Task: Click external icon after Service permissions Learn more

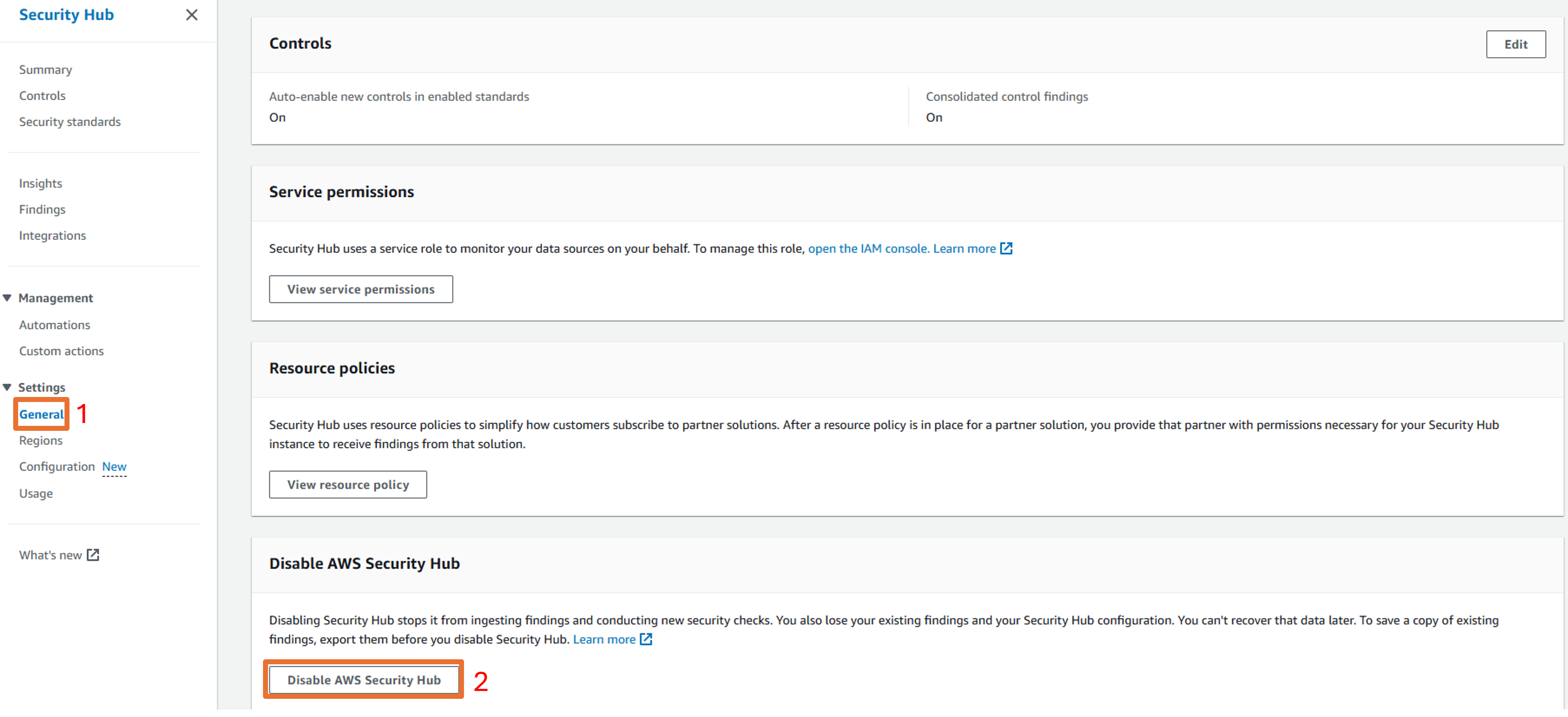Action: tap(1006, 248)
